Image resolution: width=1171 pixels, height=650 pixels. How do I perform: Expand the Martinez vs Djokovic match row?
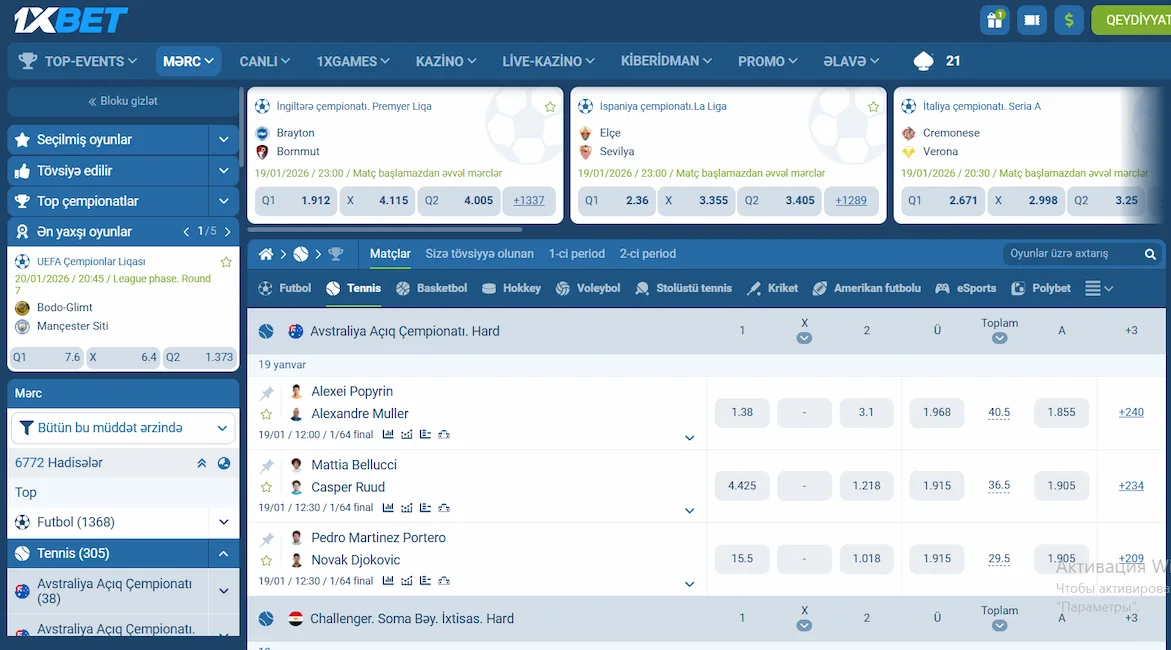(688, 581)
